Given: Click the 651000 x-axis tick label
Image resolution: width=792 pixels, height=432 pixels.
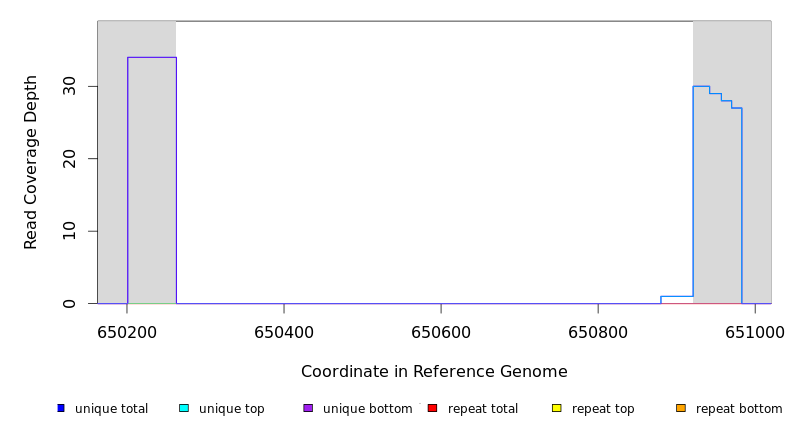Looking at the screenshot, I should pos(754,331).
